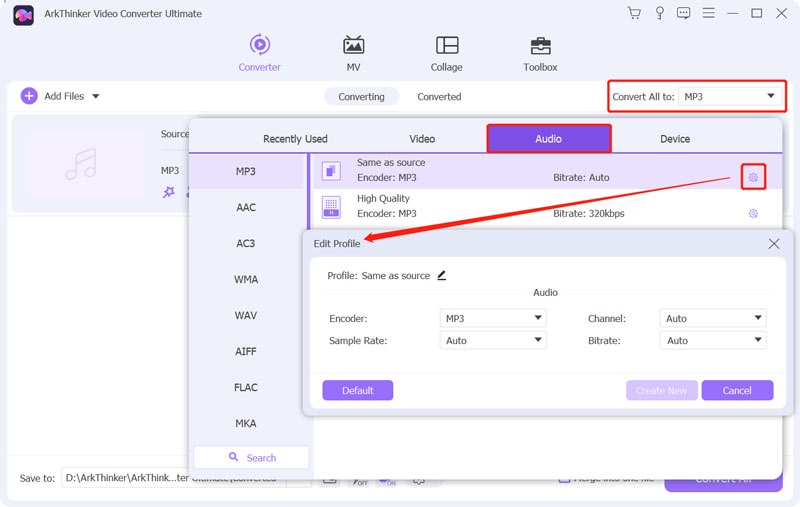Open the shopping cart purchase icon
The height and width of the screenshot is (507, 800).
tap(634, 13)
